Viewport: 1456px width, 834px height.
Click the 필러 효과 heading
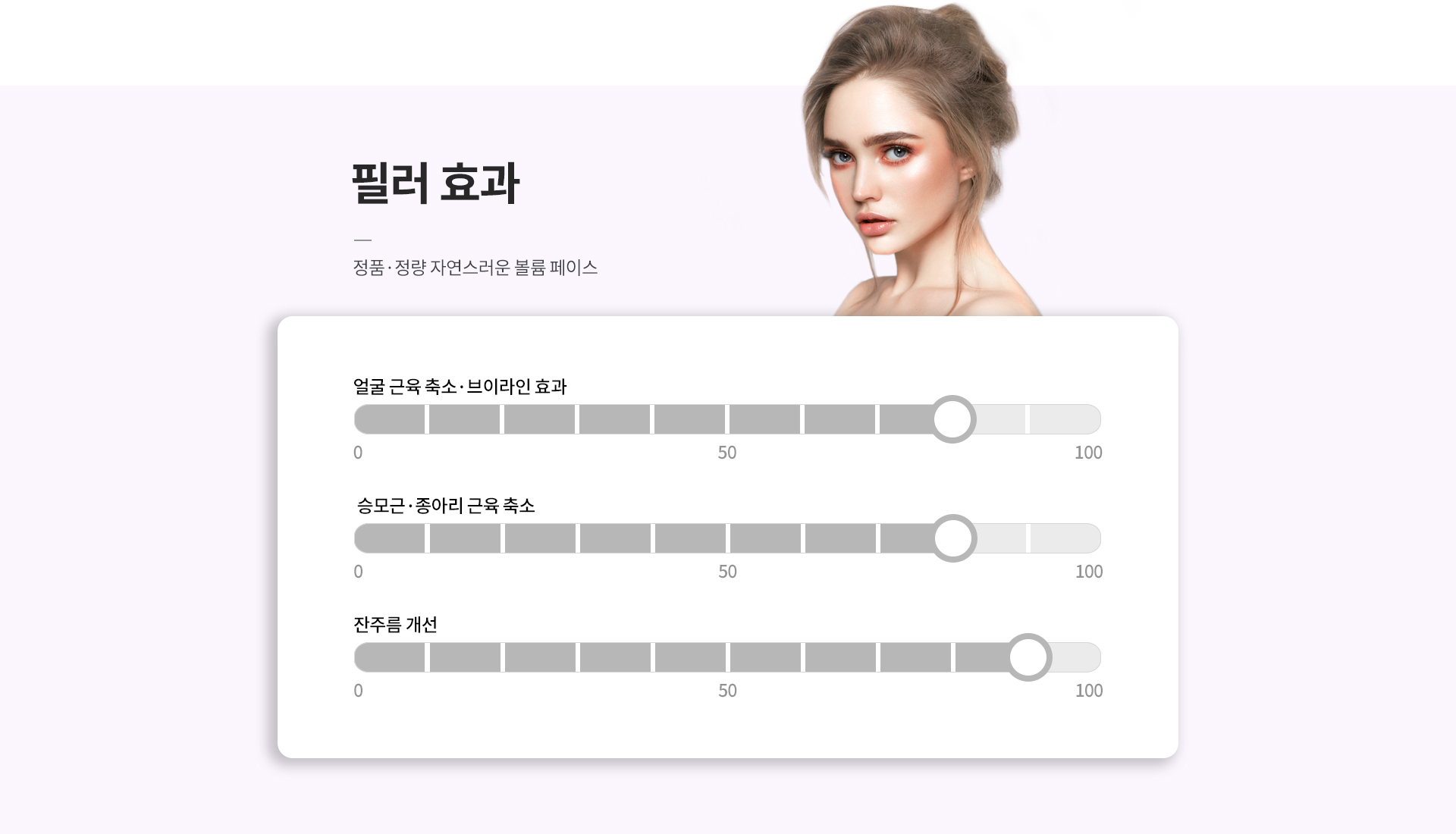436,183
